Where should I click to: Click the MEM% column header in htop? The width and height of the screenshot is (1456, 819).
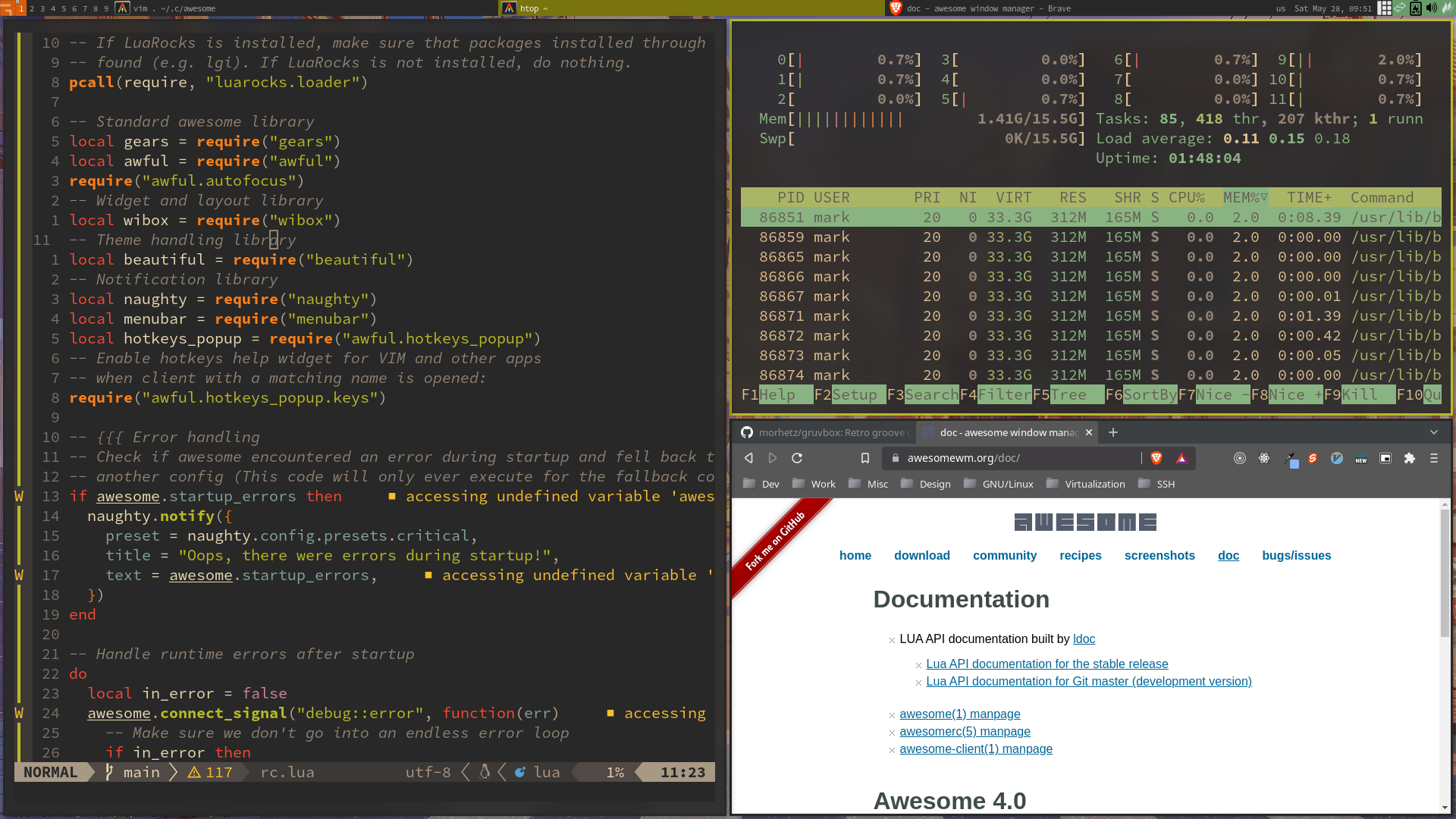[x=1244, y=197]
